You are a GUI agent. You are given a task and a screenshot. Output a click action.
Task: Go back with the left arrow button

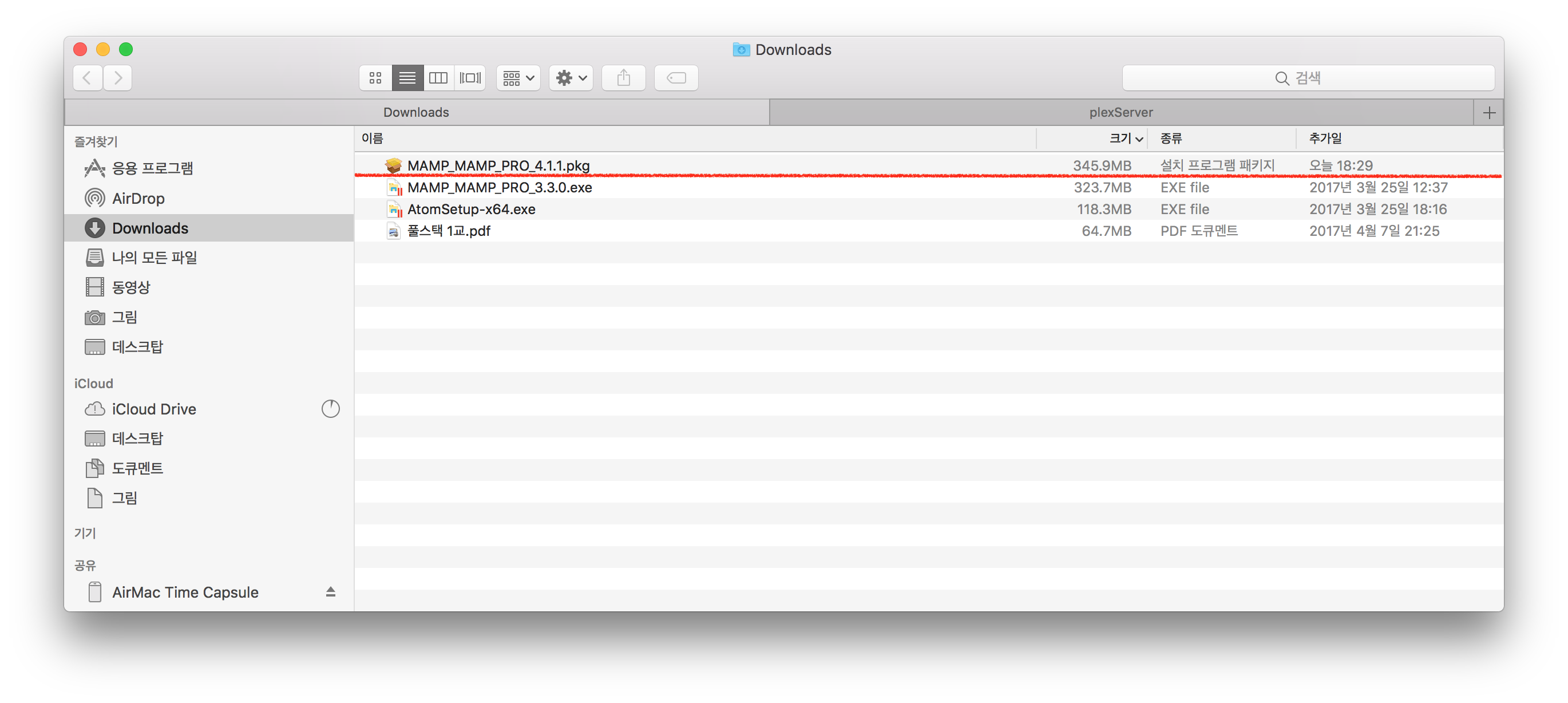point(88,78)
